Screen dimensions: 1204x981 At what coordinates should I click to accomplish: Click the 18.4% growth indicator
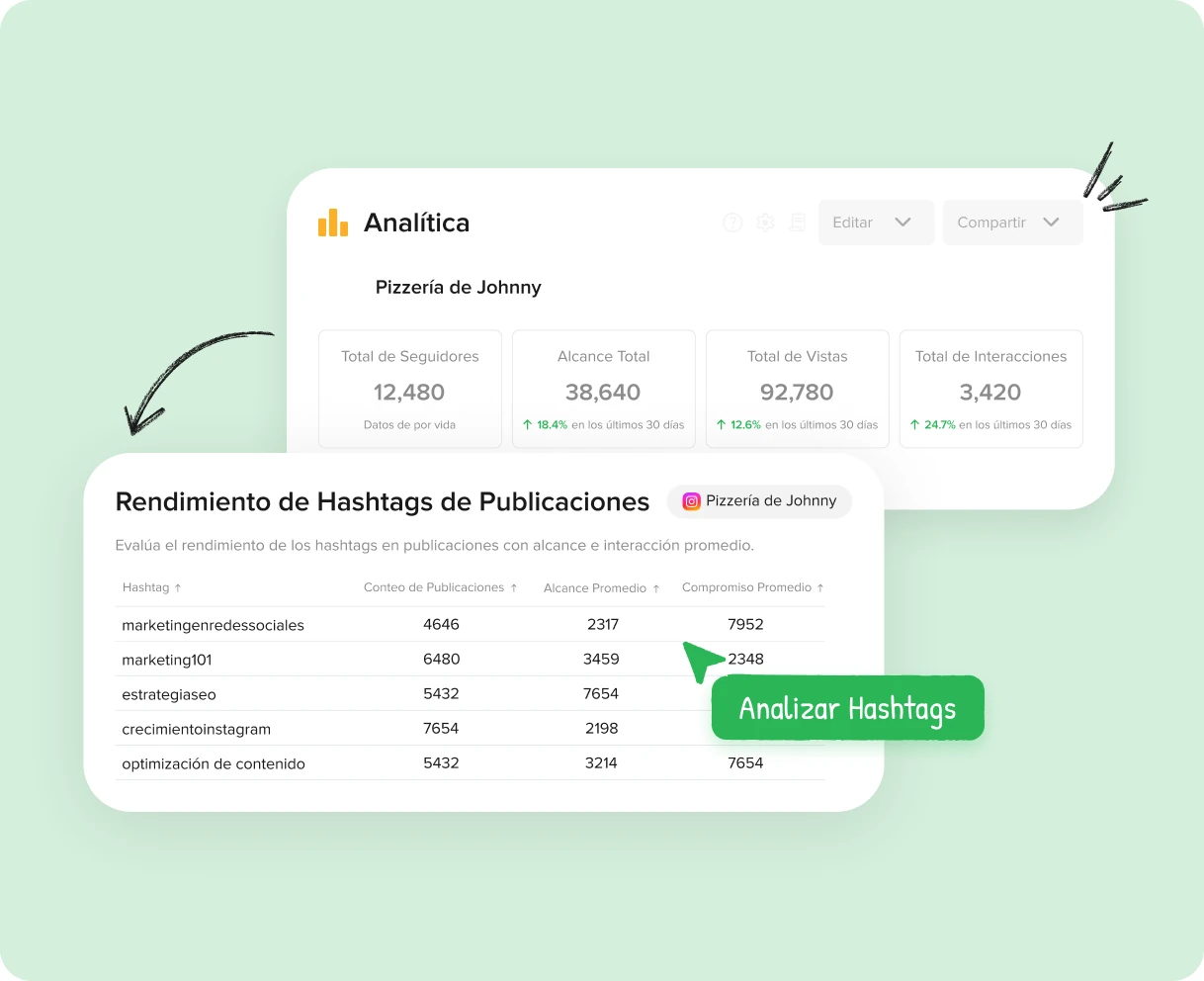[546, 425]
